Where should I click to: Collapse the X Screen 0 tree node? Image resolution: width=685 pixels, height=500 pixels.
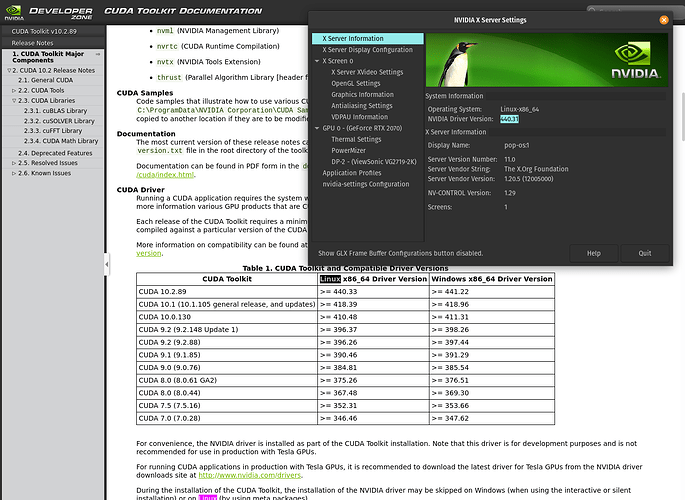(317, 61)
